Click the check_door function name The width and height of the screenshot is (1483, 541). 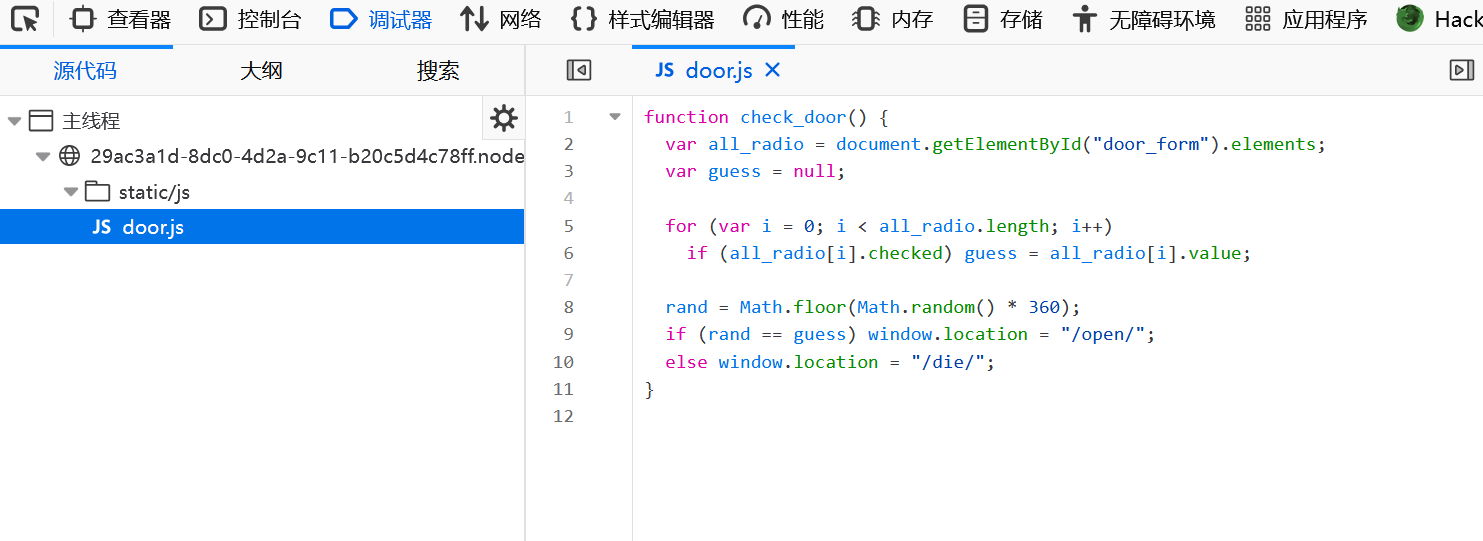tap(793, 117)
